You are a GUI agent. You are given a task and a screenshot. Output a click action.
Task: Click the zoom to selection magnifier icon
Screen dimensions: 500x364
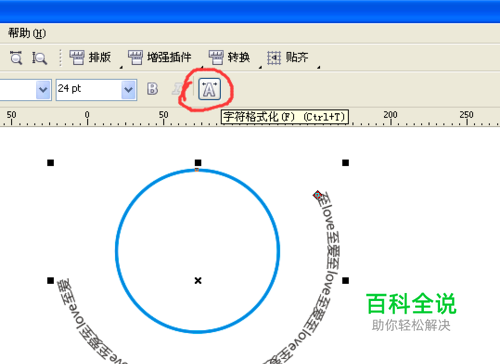coord(16,58)
